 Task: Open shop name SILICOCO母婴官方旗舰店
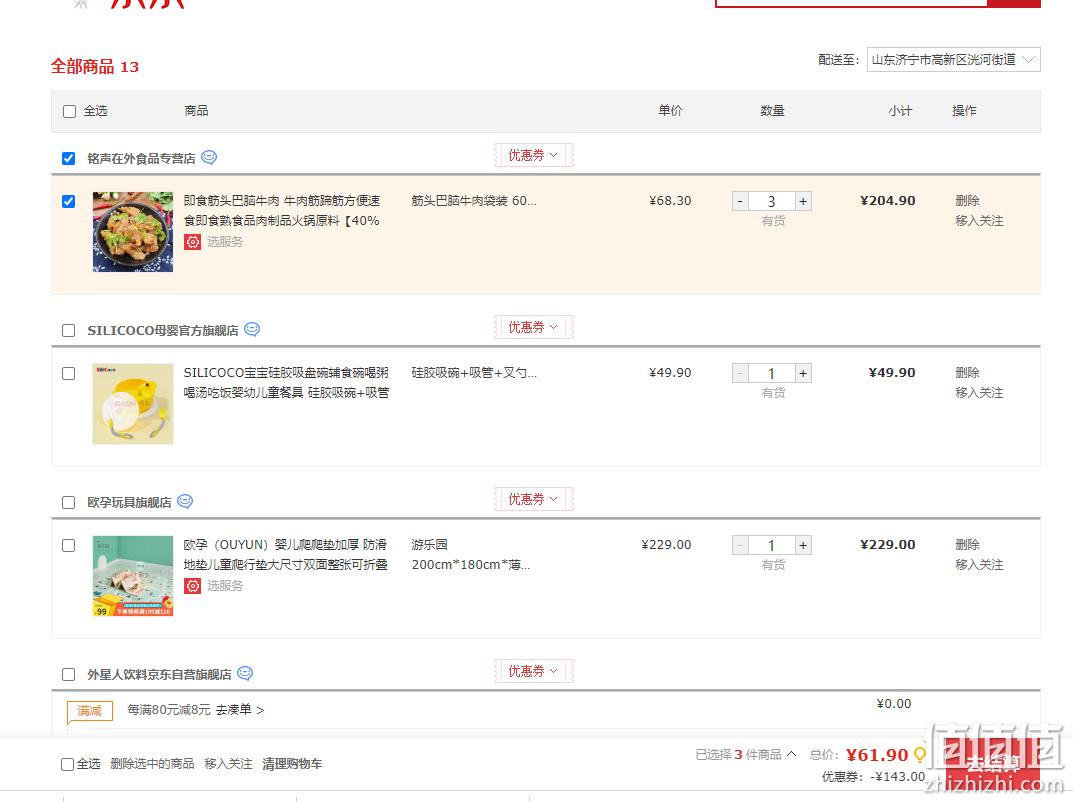(x=163, y=331)
